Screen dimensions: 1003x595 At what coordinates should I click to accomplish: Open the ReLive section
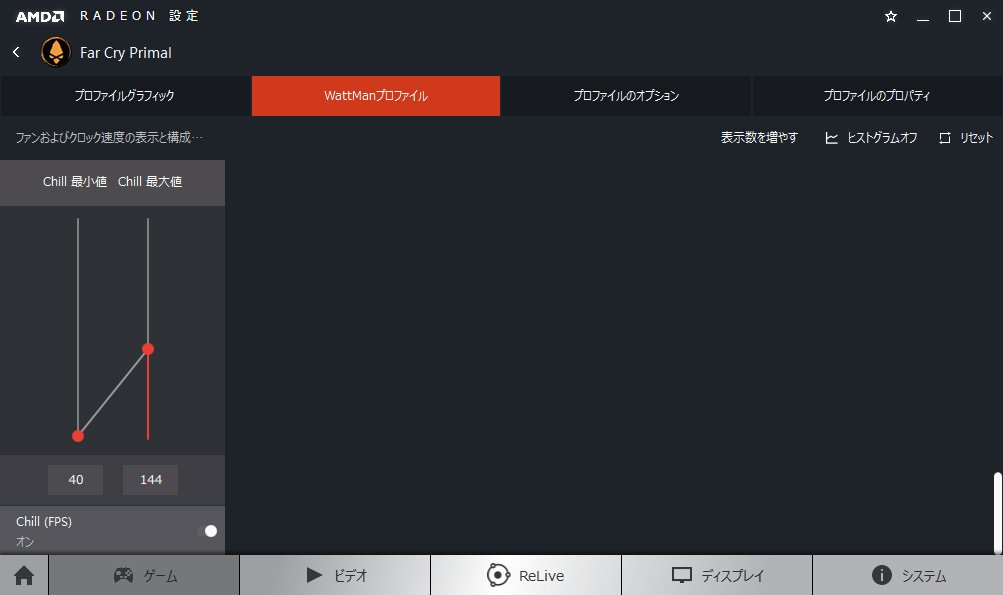coord(526,576)
